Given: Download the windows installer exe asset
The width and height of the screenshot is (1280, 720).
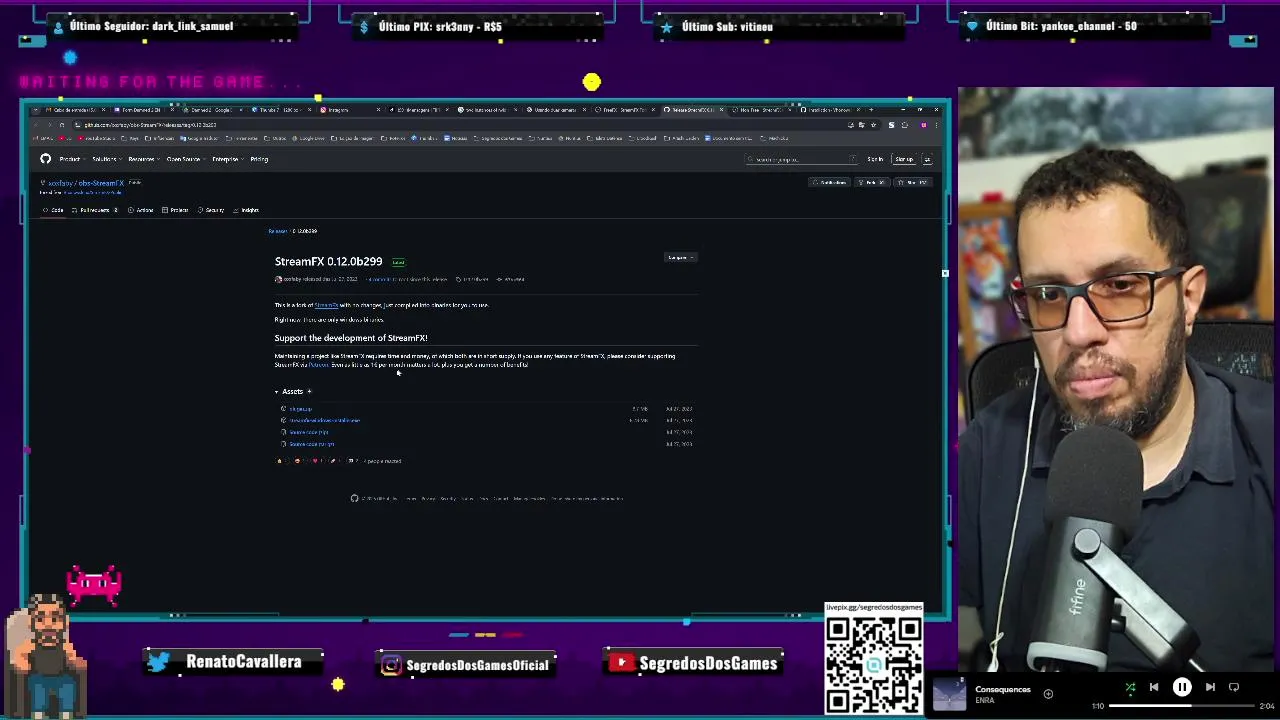Looking at the screenshot, I should (324, 421).
